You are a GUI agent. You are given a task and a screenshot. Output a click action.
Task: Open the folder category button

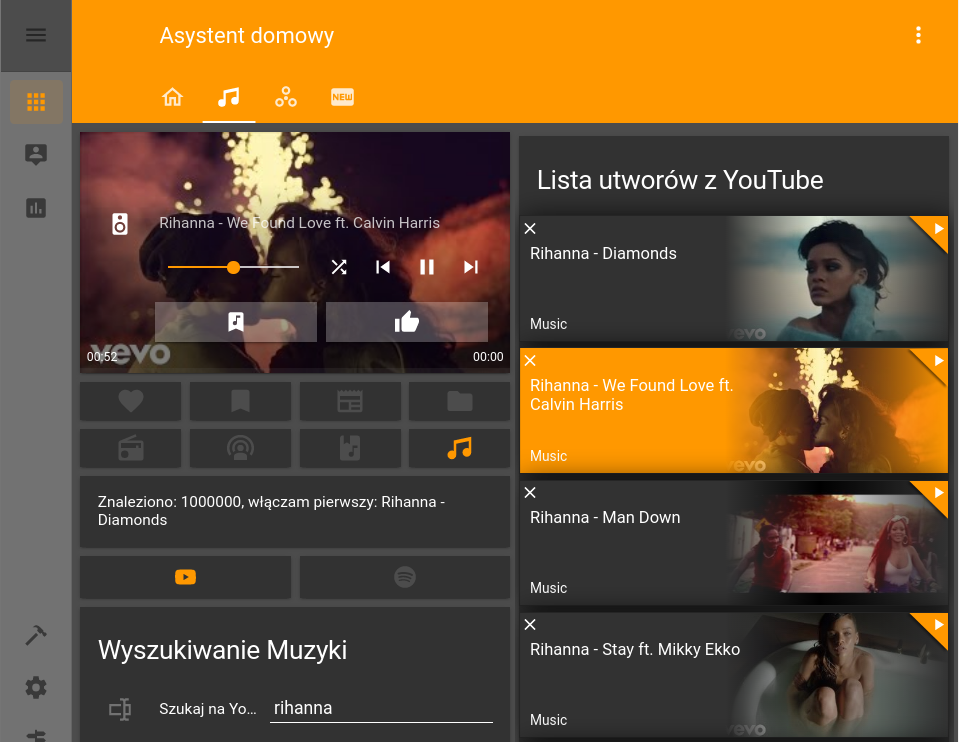[x=459, y=401]
